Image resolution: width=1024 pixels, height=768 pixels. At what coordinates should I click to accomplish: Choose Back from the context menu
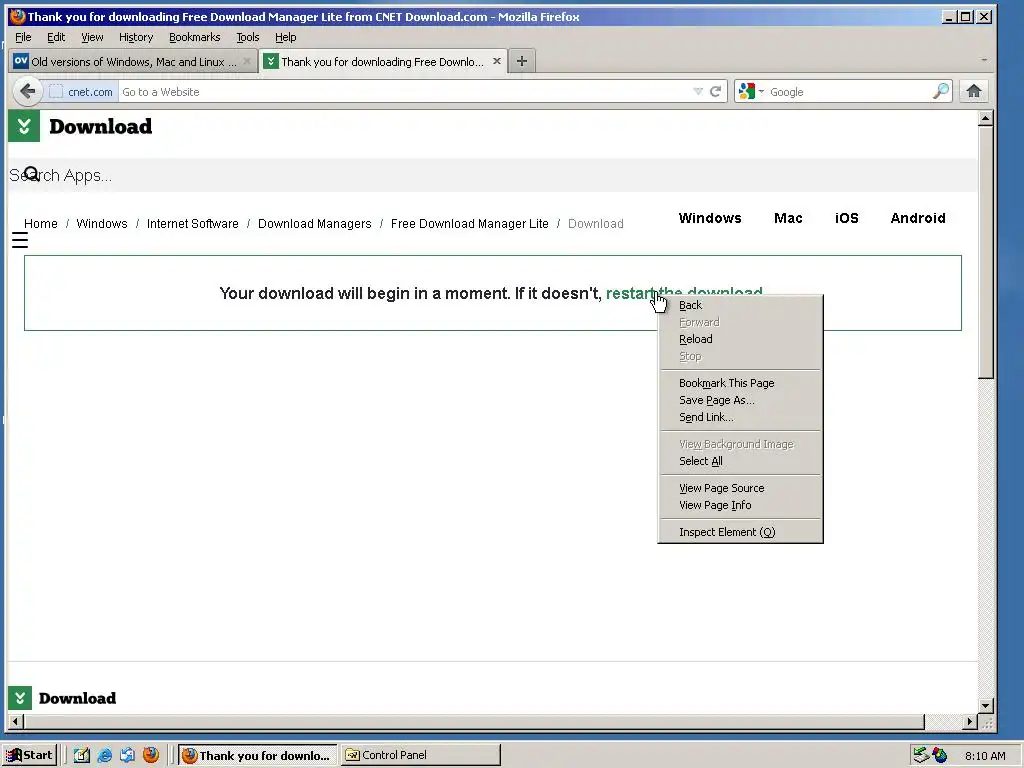740,305
